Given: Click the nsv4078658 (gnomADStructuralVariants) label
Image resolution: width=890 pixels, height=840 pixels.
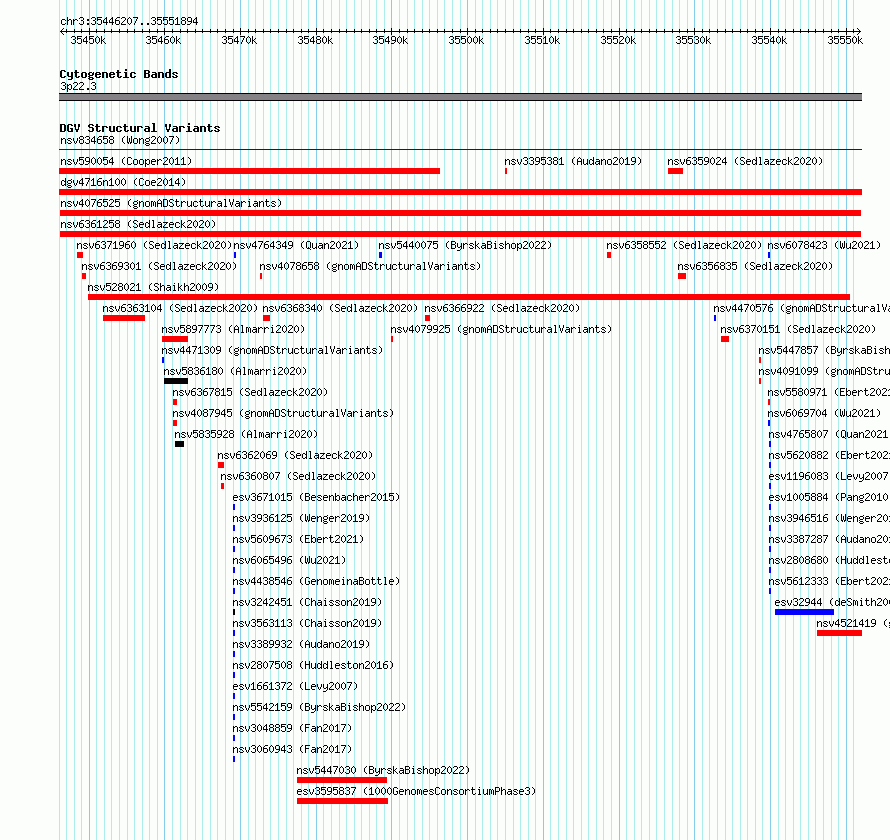Looking at the screenshot, I should [x=370, y=266].
